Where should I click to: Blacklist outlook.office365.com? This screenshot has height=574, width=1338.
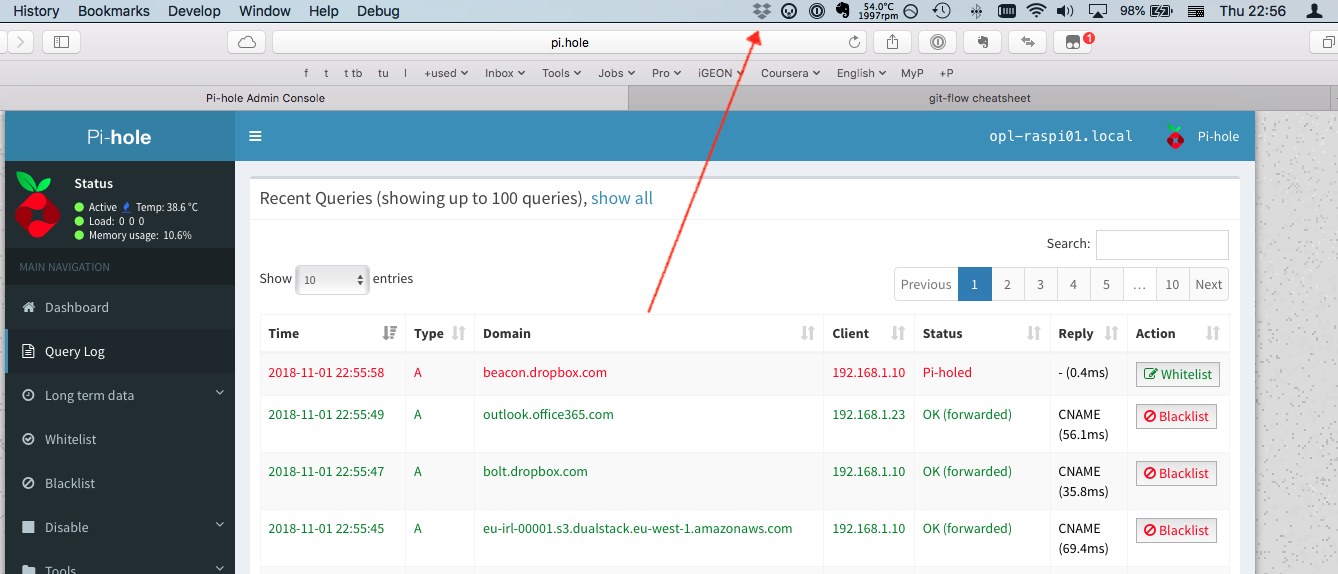coord(1176,416)
